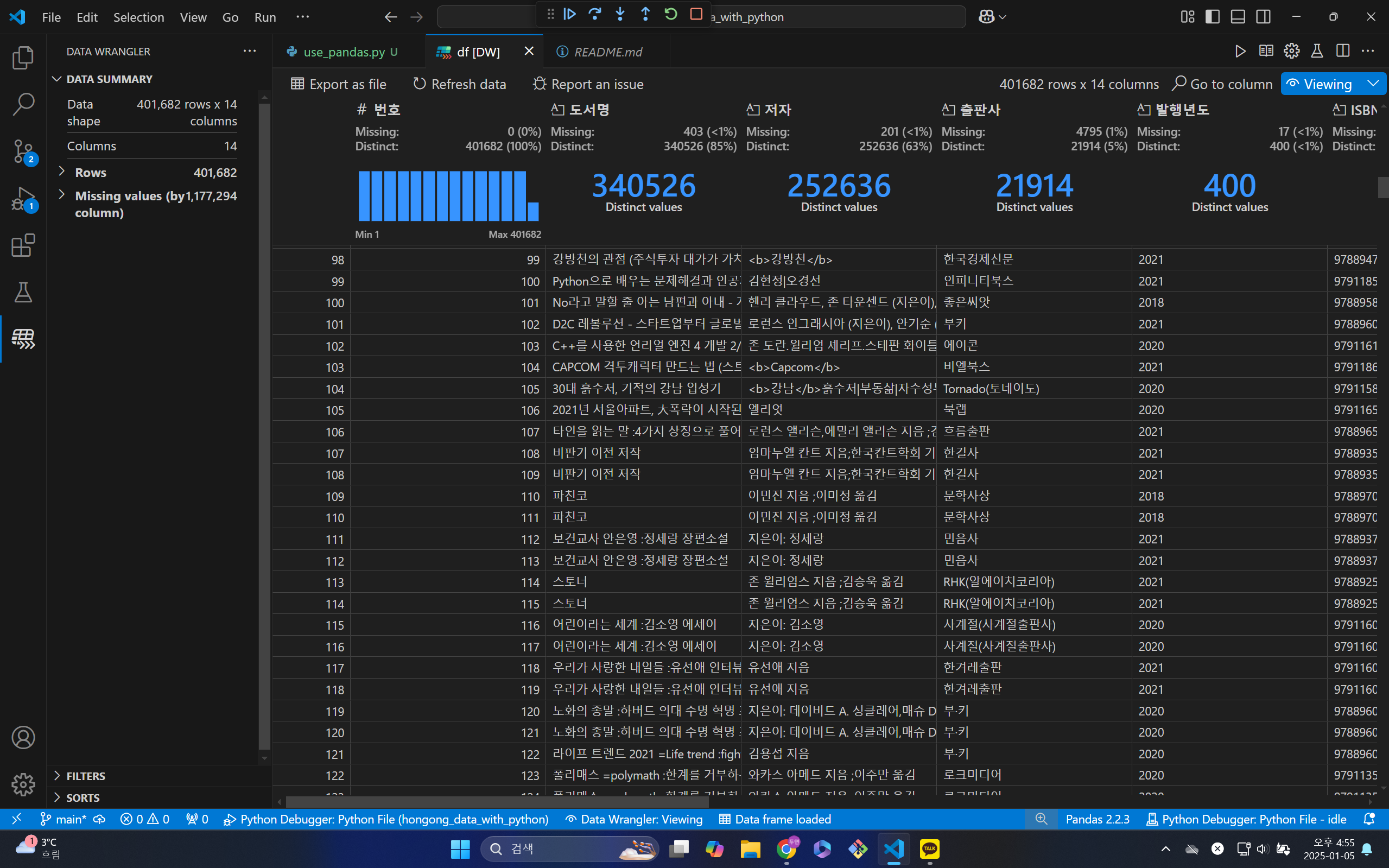The height and width of the screenshot is (868, 1389).
Task: Open the Extensions view
Action: click(23, 246)
